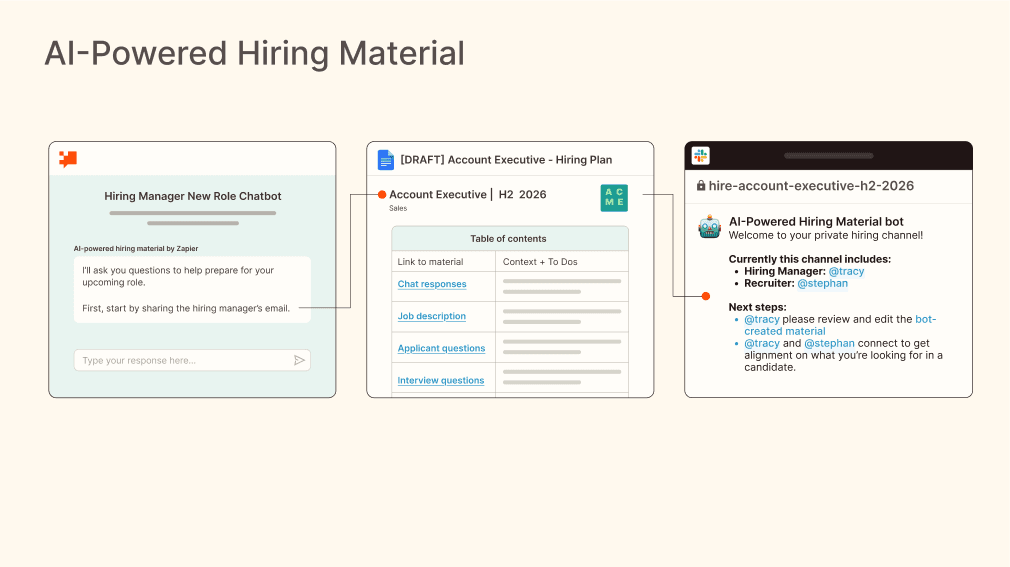This screenshot has height=567, width=1010.
Task: Click the send arrow icon in chat input
Action: pyautogui.click(x=299, y=360)
